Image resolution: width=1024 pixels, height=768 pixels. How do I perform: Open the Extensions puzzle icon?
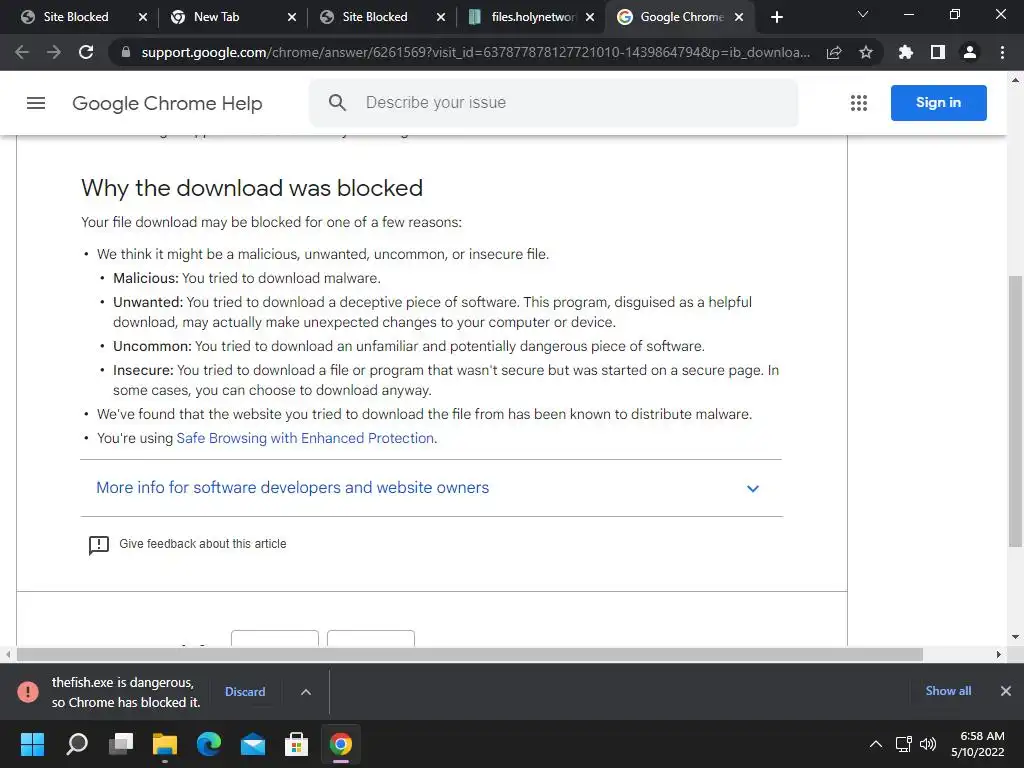(905, 52)
